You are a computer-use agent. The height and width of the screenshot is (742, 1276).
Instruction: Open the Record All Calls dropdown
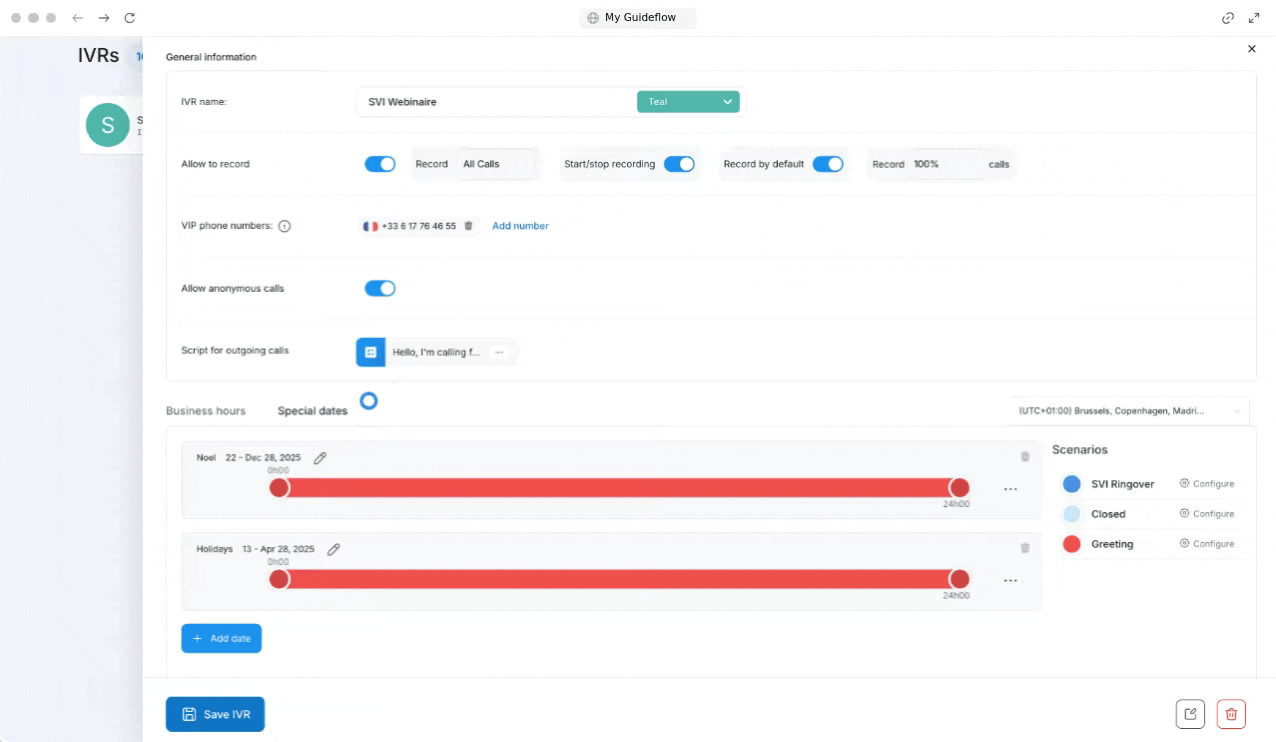point(497,164)
